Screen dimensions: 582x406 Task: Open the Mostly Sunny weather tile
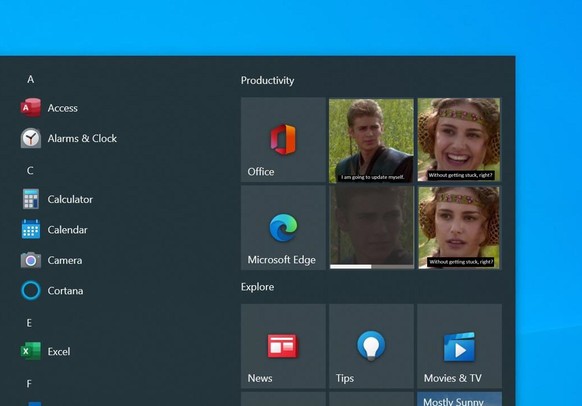[x=460, y=399]
